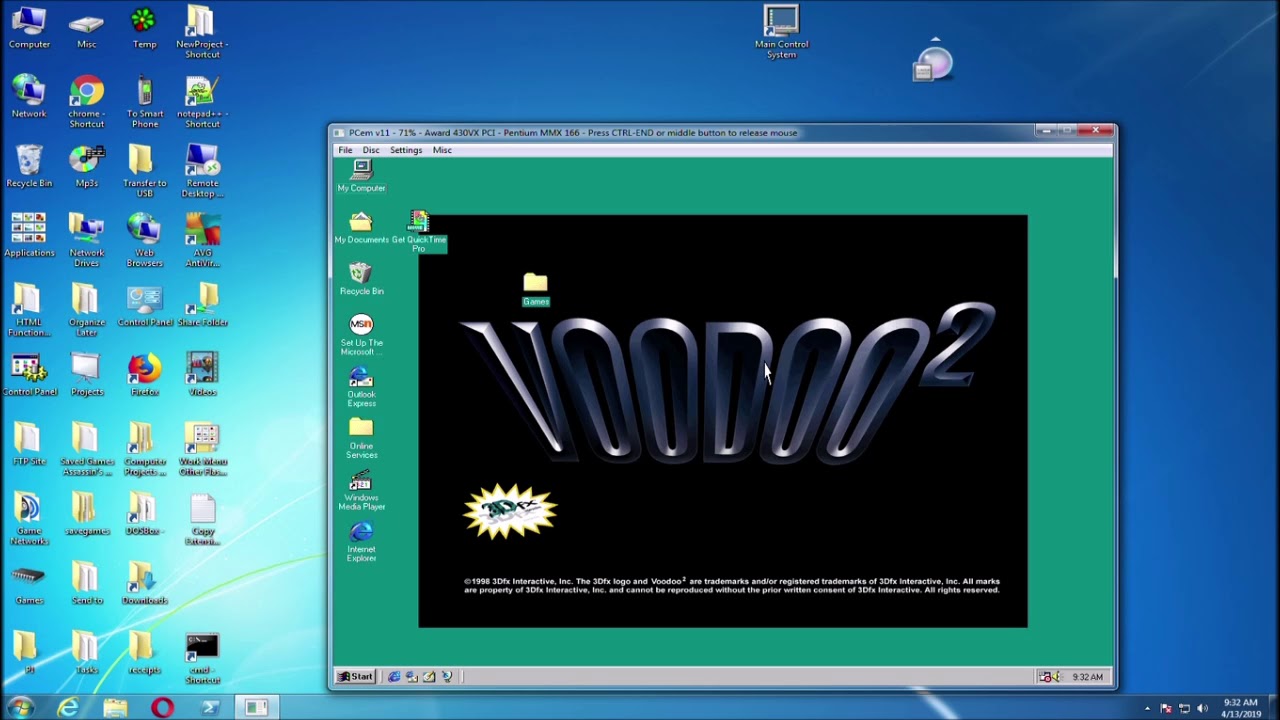Select Get QuickTime Pro icon
Screen dimensions: 1280x720
coord(419,231)
